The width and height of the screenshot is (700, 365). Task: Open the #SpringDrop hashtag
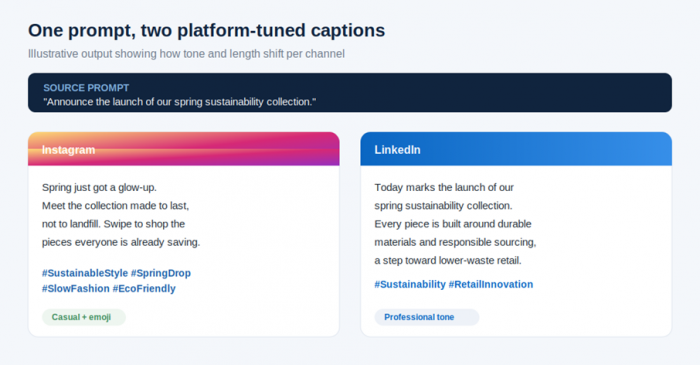point(161,273)
